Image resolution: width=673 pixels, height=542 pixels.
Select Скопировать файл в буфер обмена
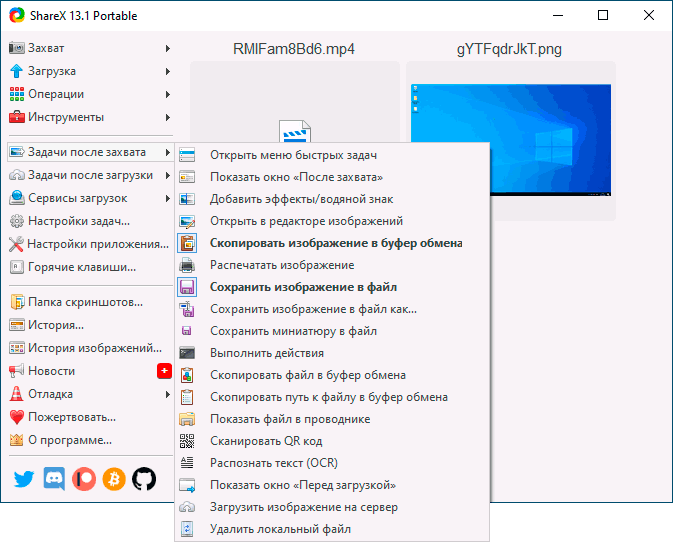(332, 375)
